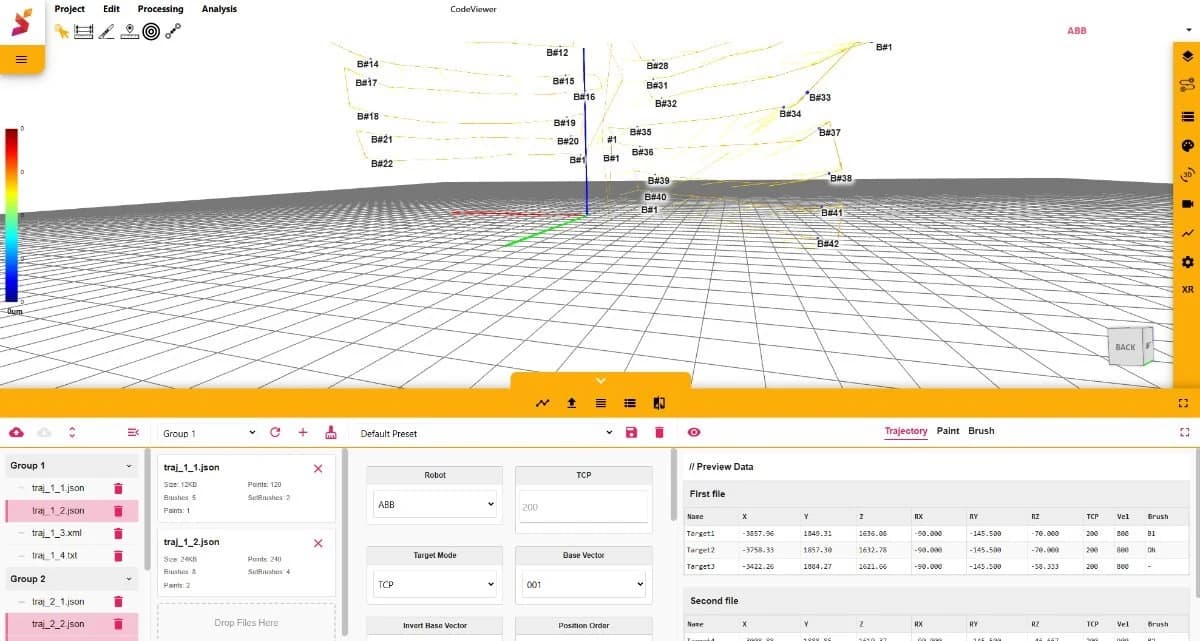Save the Default Preset
This screenshot has width=1200, height=641.
(x=631, y=432)
